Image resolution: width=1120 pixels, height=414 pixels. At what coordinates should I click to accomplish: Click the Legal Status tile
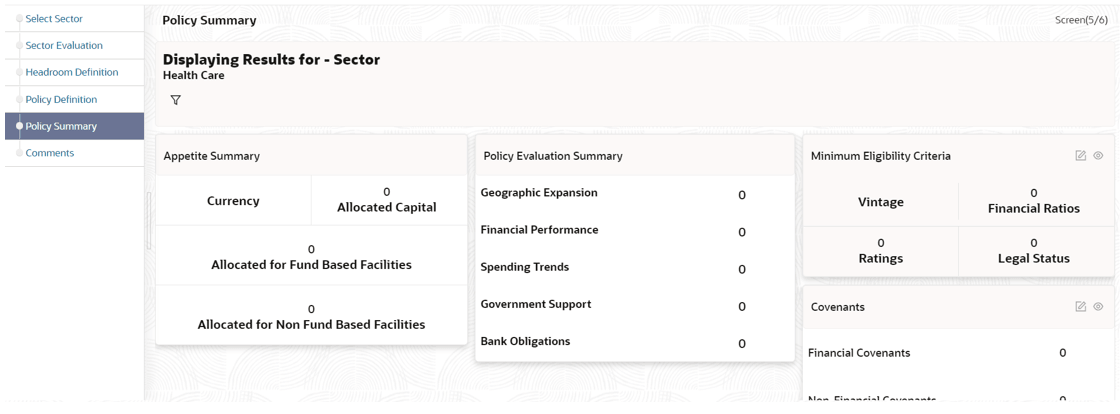tap(1034, 251)
